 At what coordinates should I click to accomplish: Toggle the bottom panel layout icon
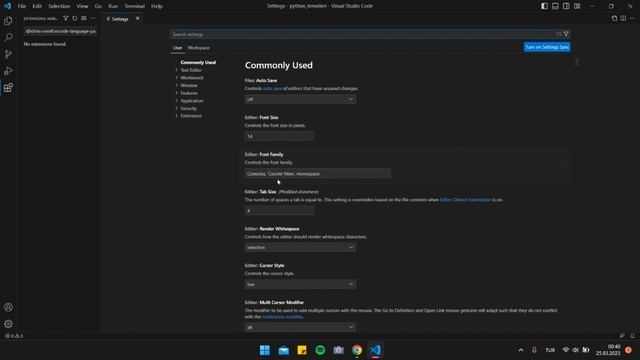(x=555, y=6)
